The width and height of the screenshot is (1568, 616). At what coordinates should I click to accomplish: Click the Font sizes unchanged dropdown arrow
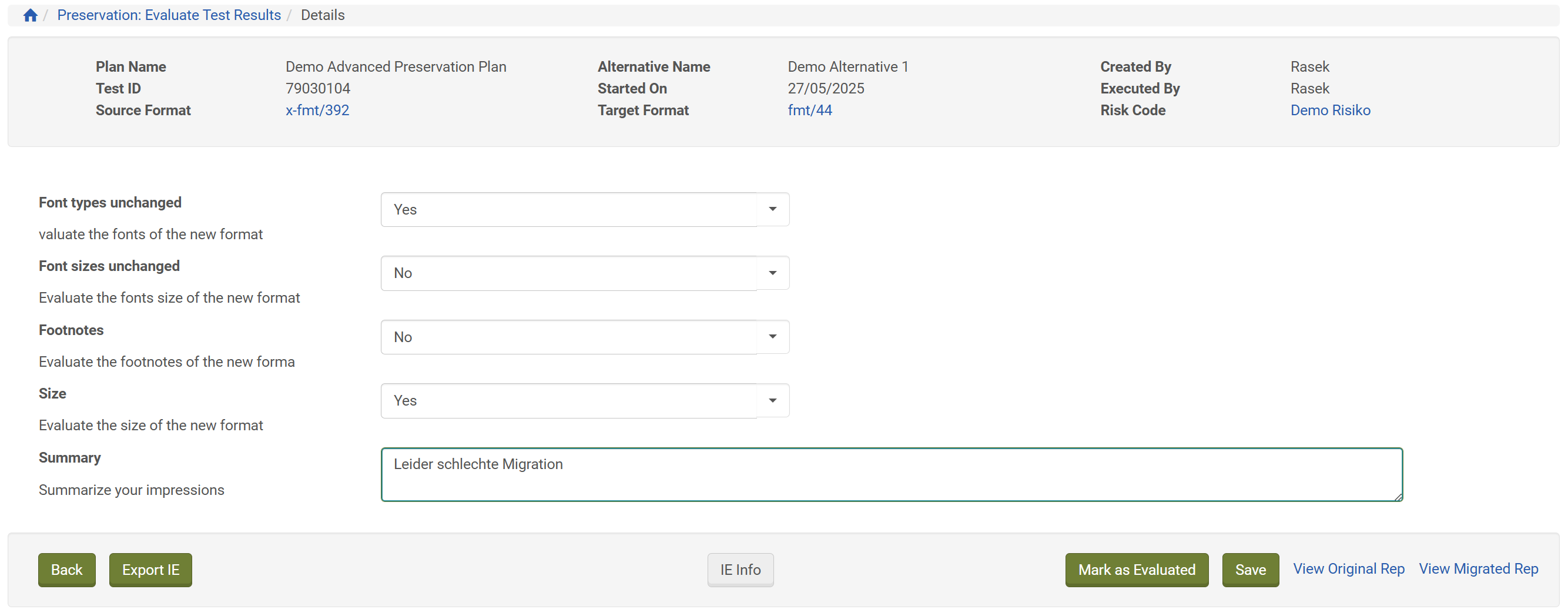772,273
